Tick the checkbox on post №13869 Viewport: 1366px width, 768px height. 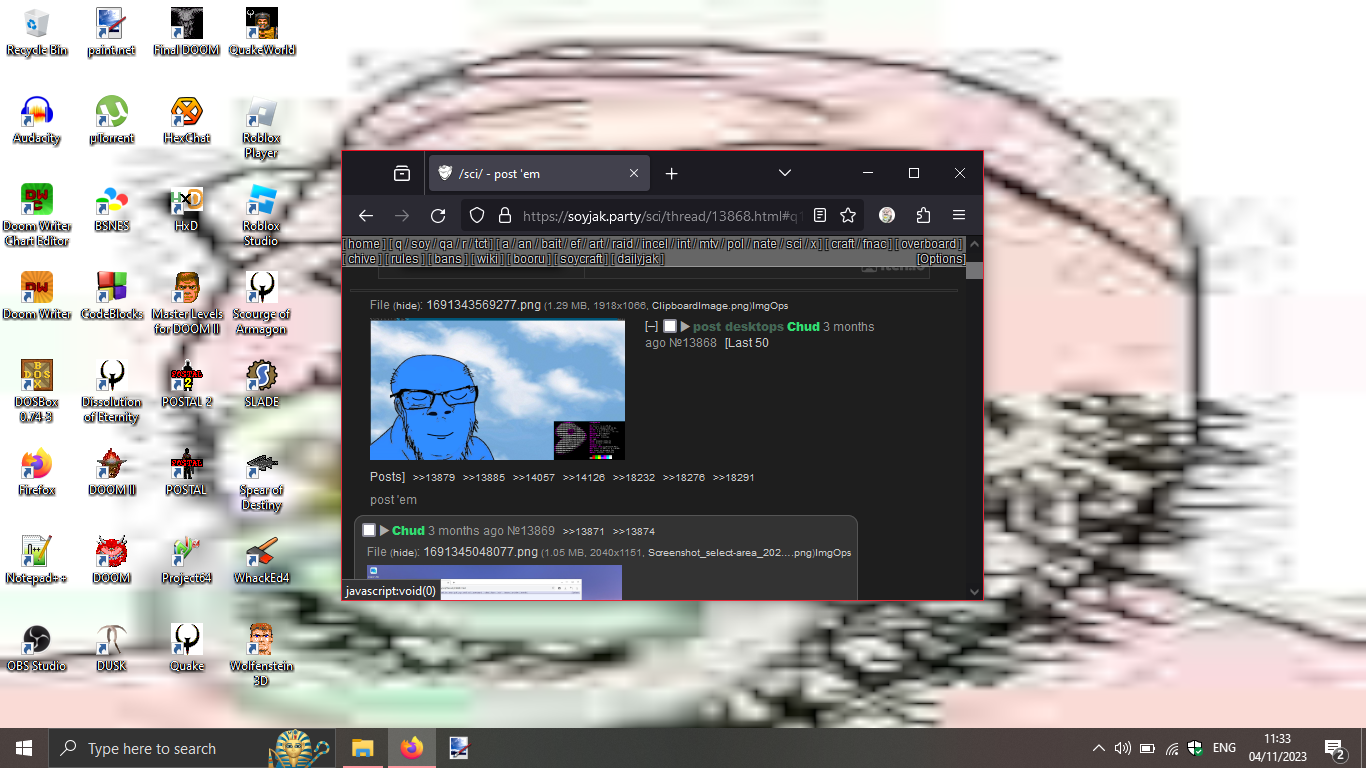[369, 530]
